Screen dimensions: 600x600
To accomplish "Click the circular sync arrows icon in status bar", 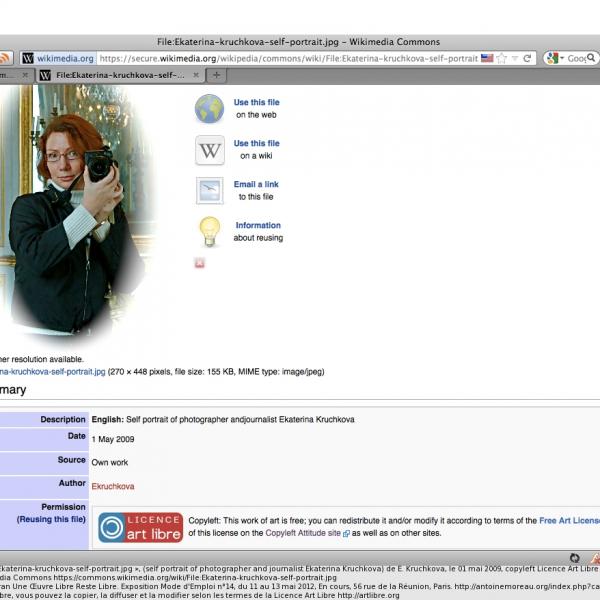I will pos(575,558).
